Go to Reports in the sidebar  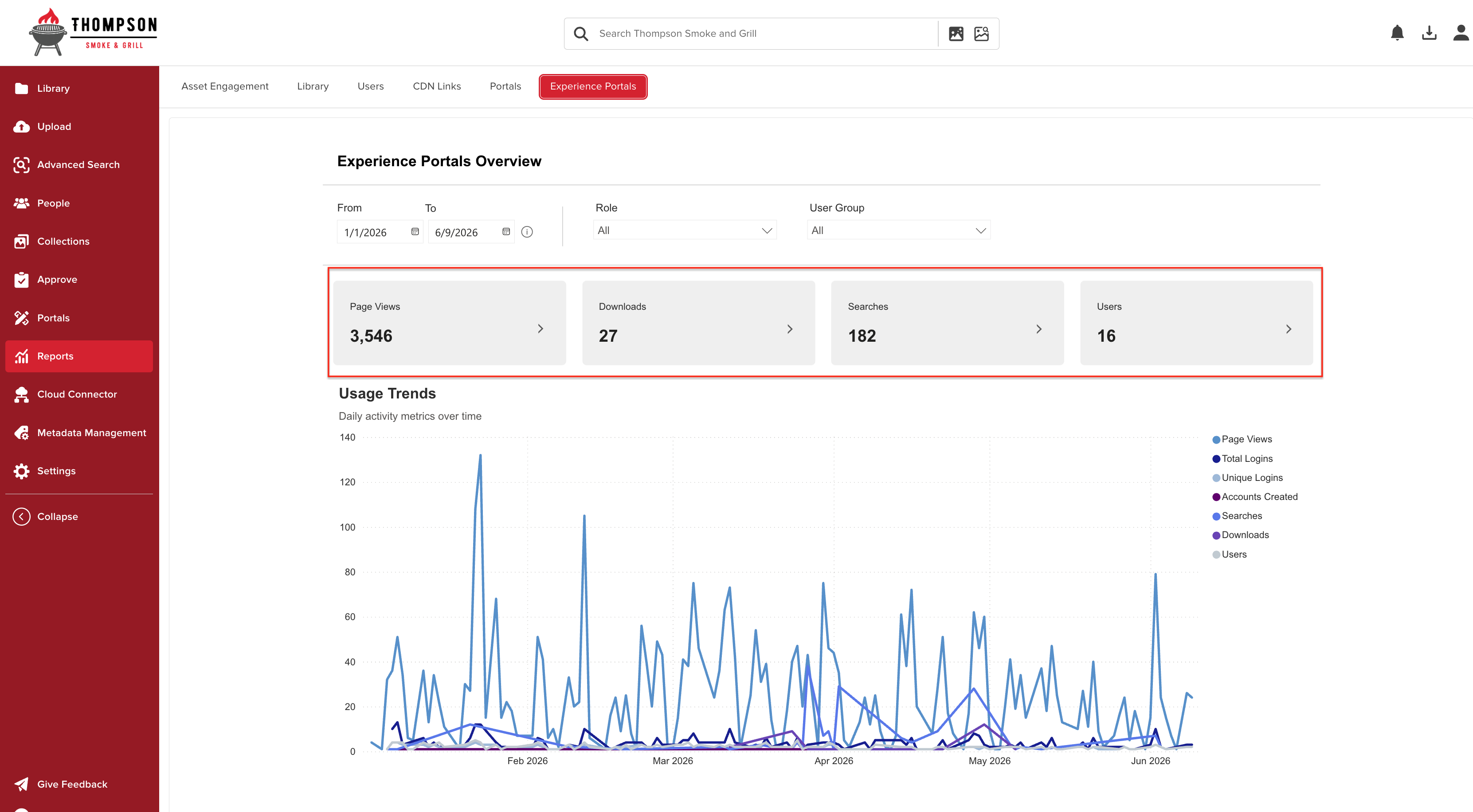point(79,356)
